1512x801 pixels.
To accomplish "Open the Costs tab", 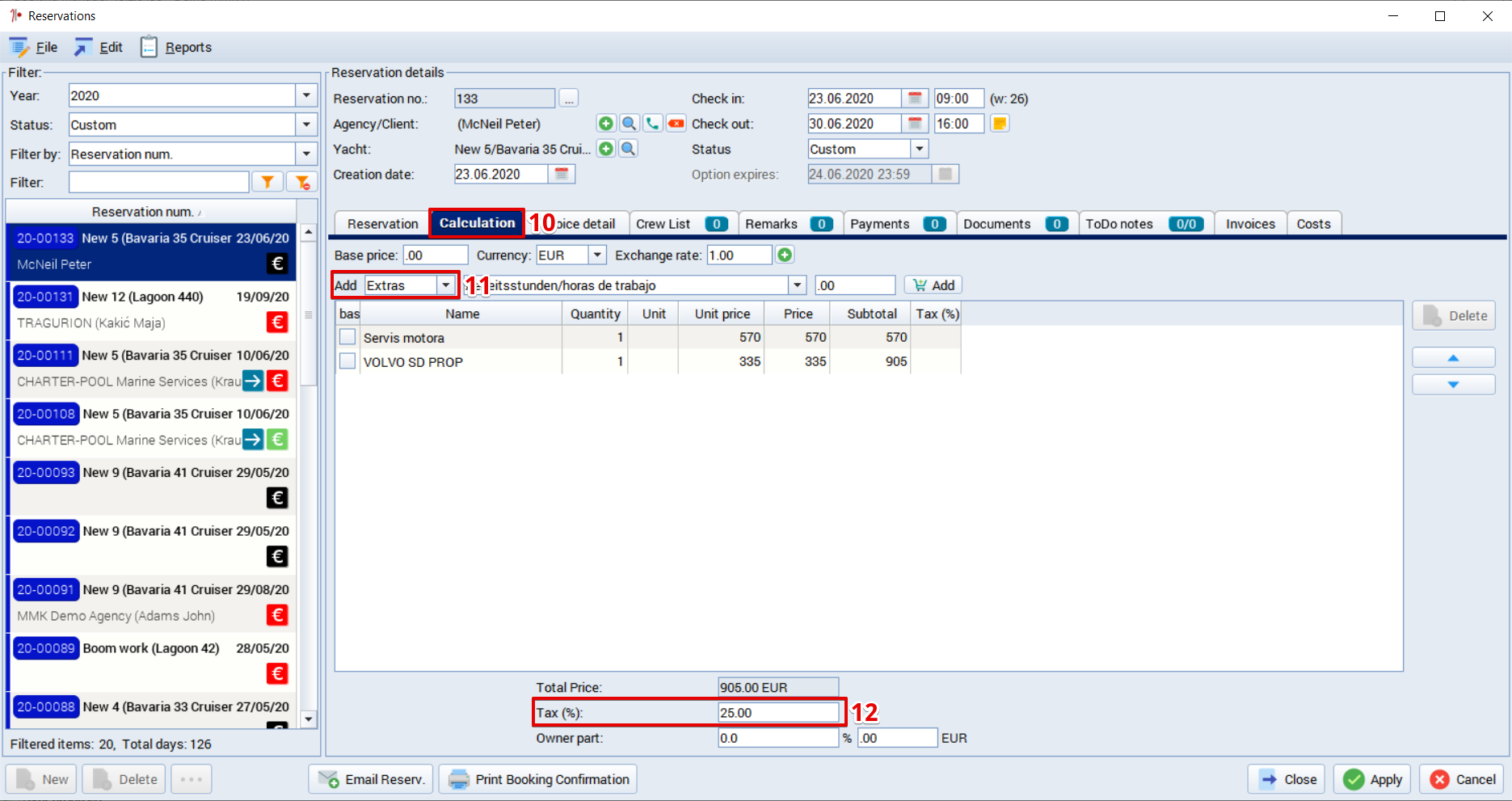I will point(1313,224).
